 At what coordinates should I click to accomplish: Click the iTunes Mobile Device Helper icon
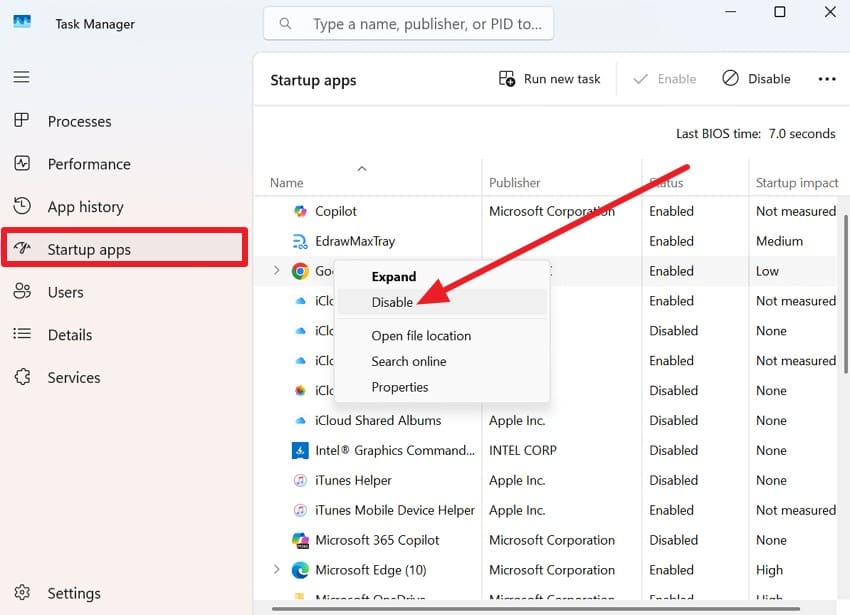[x=298, y=510]
